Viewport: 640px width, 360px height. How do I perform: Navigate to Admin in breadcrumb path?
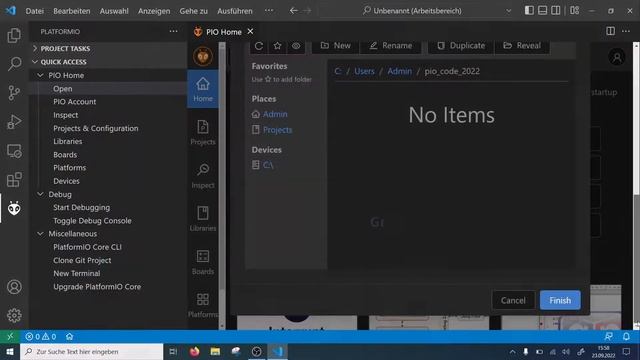(400, 71)
